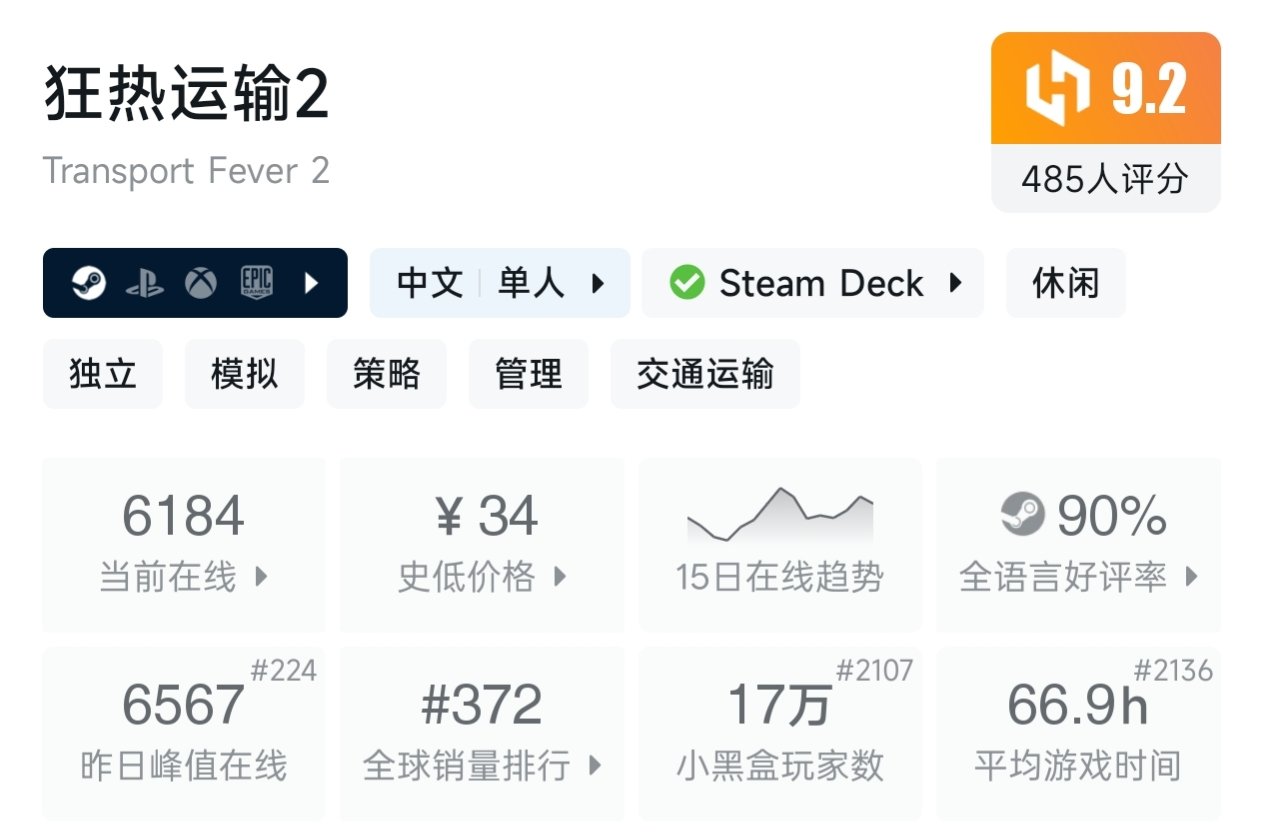Image resolution: width=1263 pixels, height=836 pixels.
Task: Click the green Steam Deck verified checkmark
Action: [x=687, y=284]
